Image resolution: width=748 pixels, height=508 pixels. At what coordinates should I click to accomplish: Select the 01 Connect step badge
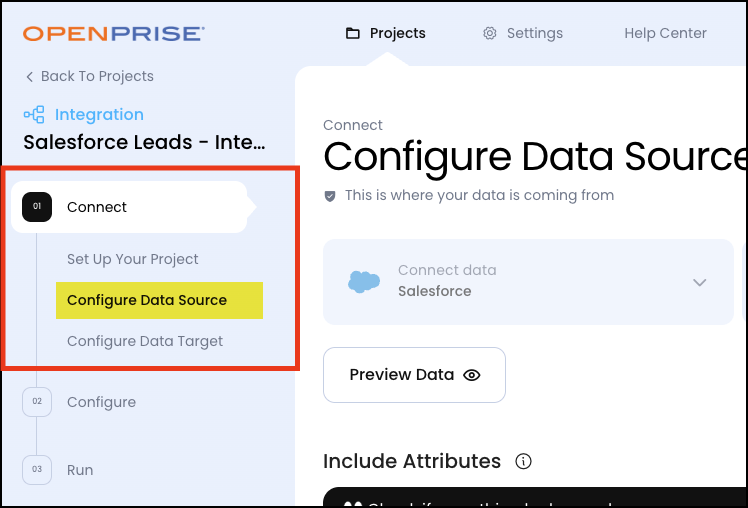(x=37, y=207)
